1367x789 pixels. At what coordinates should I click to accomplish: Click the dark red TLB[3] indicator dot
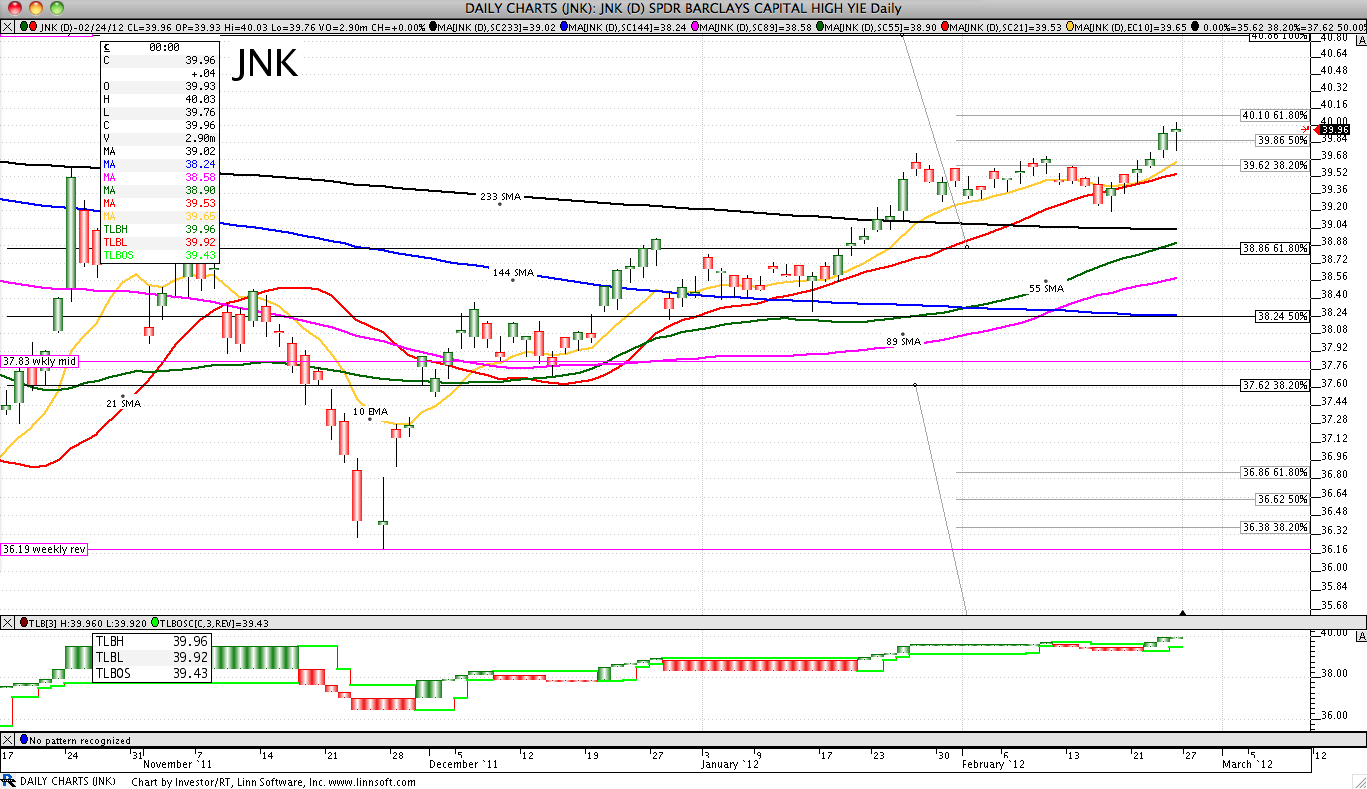[24, 623]
